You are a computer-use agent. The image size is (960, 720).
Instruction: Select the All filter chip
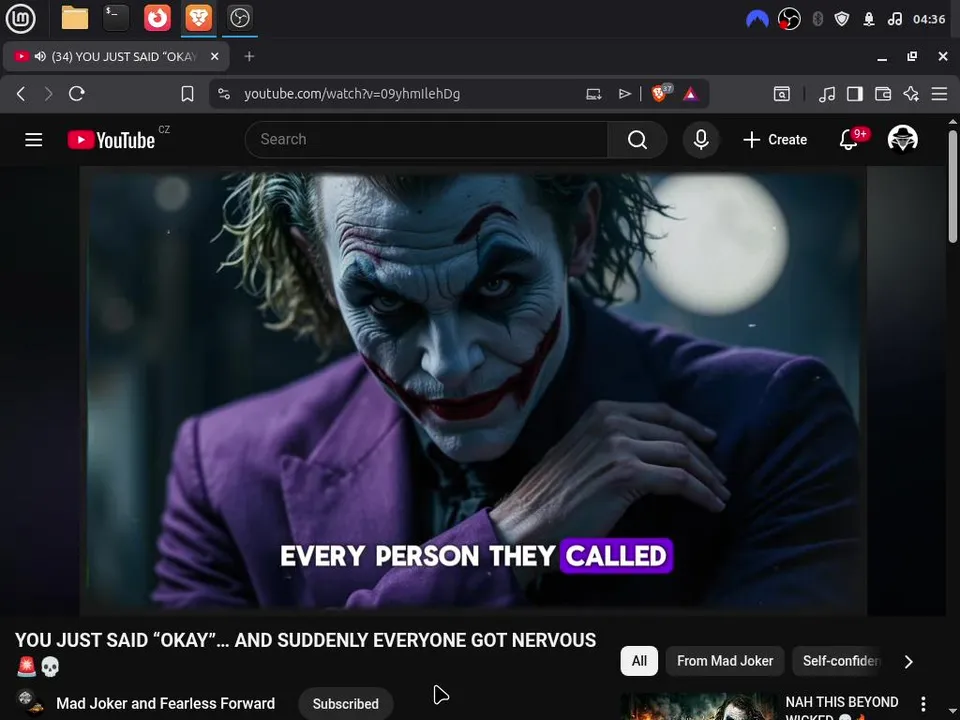click(x=639, y=661)
